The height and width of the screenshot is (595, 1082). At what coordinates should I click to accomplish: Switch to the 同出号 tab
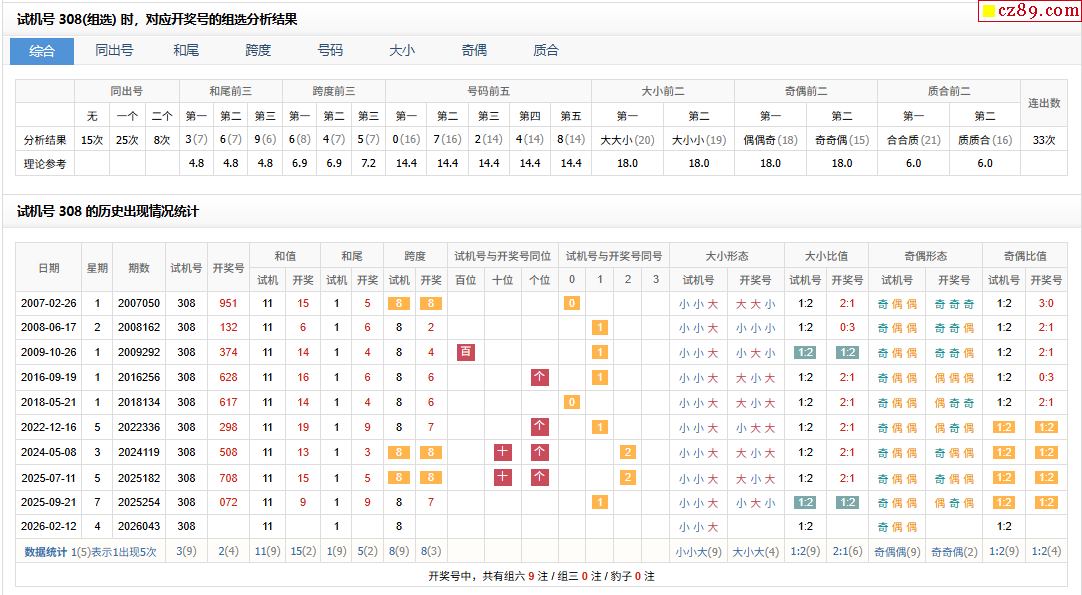pos(114,51)
